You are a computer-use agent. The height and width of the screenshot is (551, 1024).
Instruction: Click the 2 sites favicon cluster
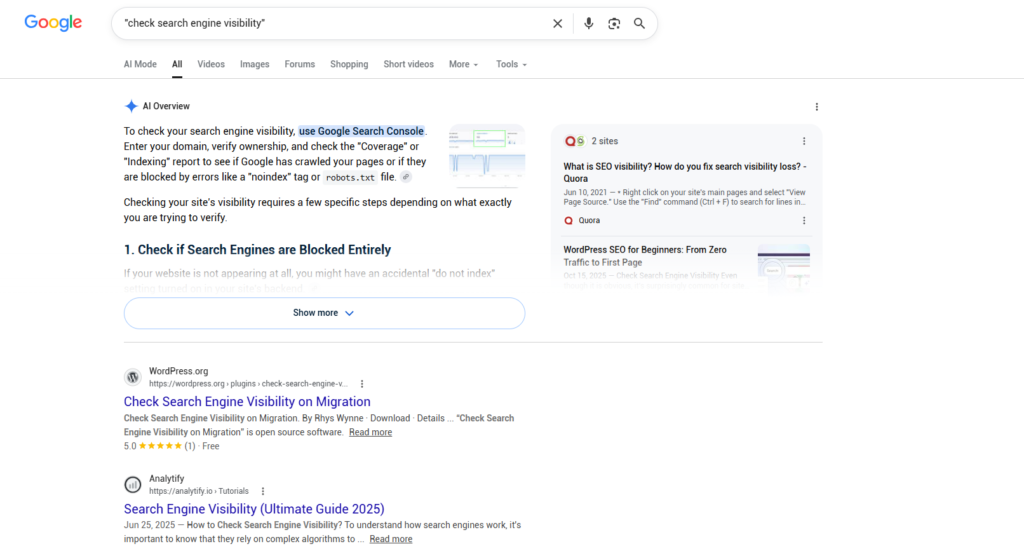[x=575, y=141]
